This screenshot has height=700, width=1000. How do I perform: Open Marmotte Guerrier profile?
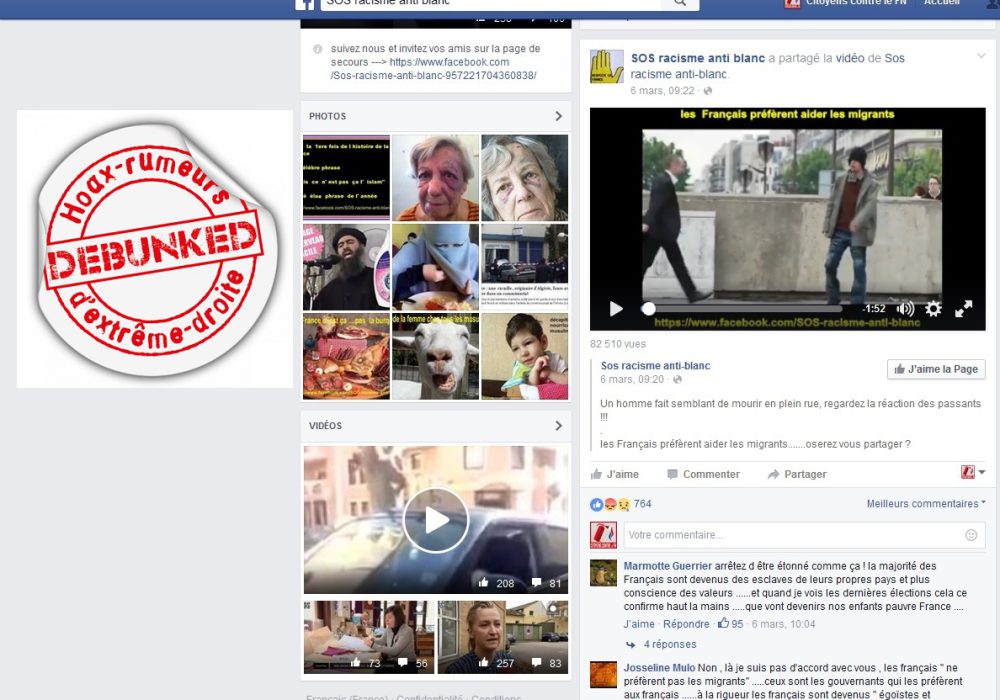click(x=667, y=566)
